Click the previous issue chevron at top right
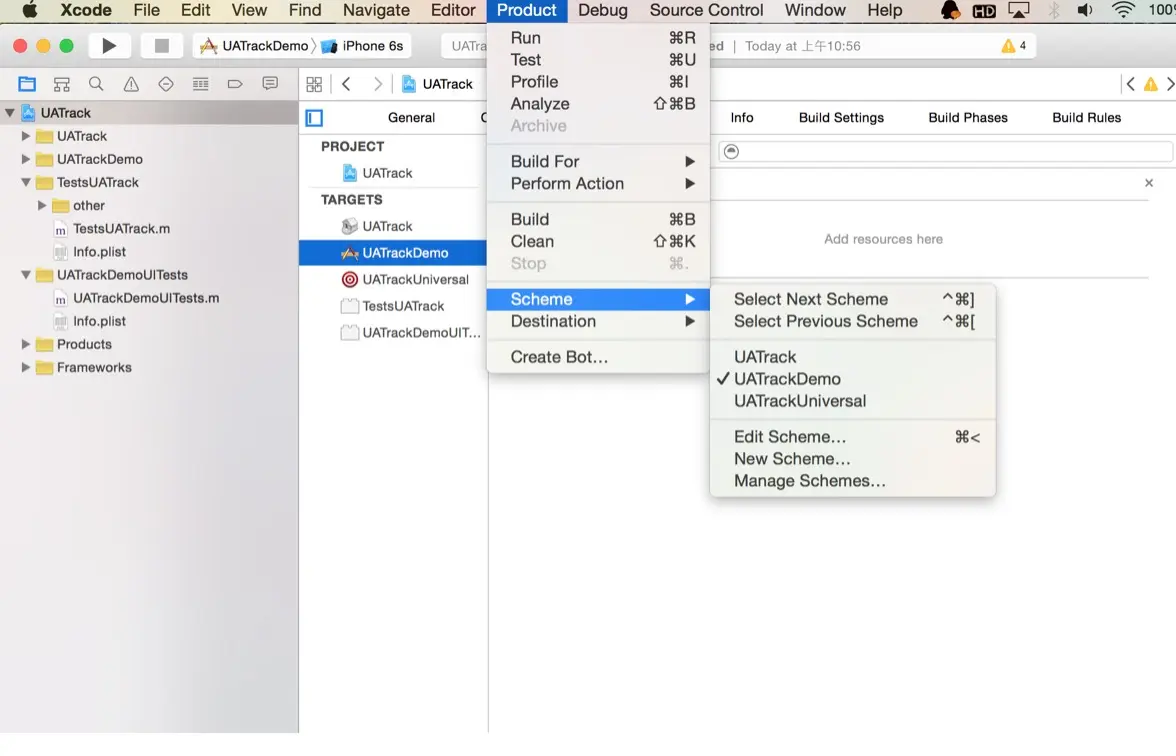 (x=1130, y=84)
